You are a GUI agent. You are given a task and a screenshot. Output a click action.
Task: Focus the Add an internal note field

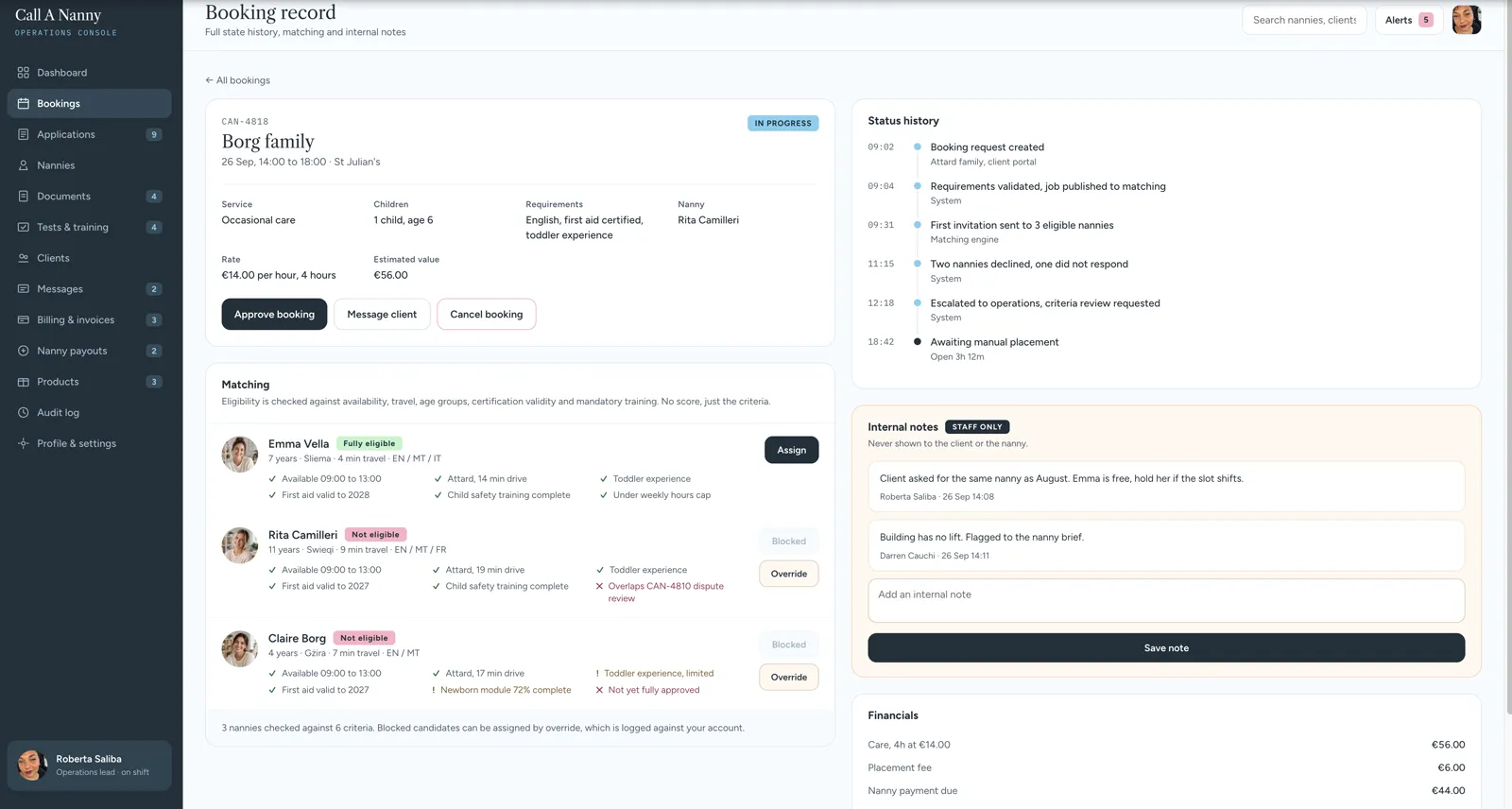coord(1166,601)
